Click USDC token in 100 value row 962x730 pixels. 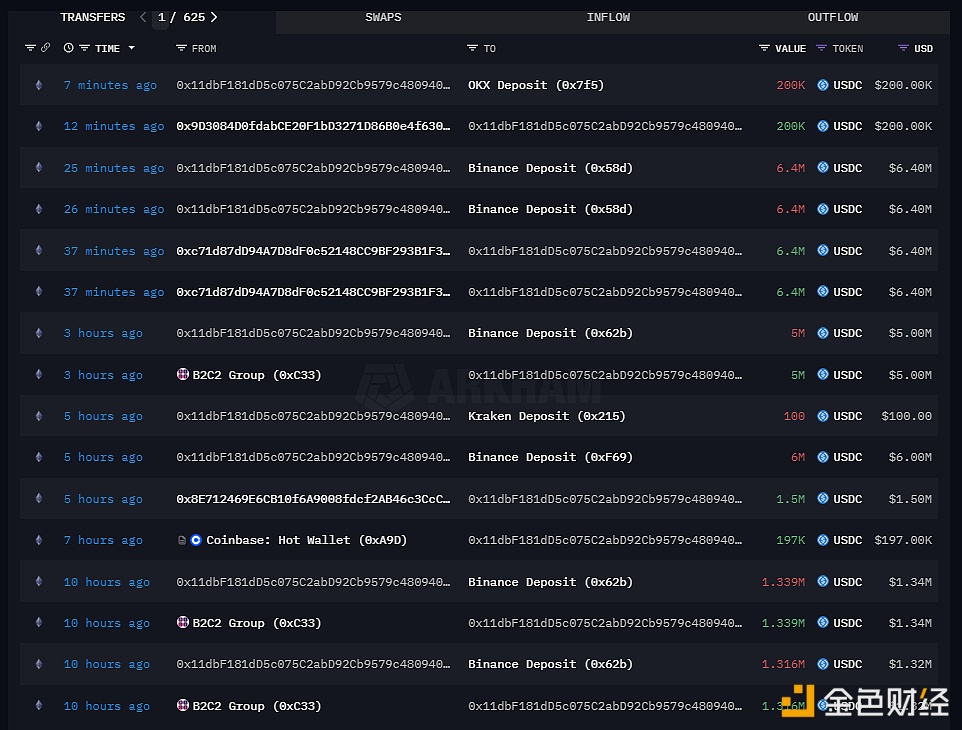point(847,417)
